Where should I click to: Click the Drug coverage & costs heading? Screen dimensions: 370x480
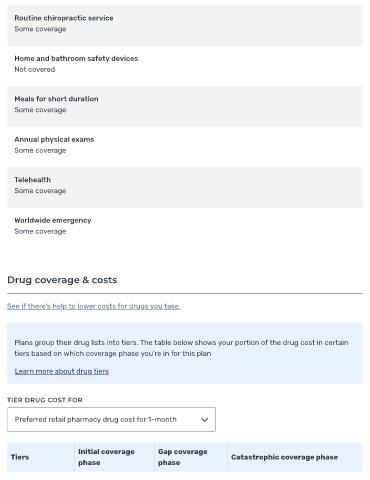(x=62, y=280)
